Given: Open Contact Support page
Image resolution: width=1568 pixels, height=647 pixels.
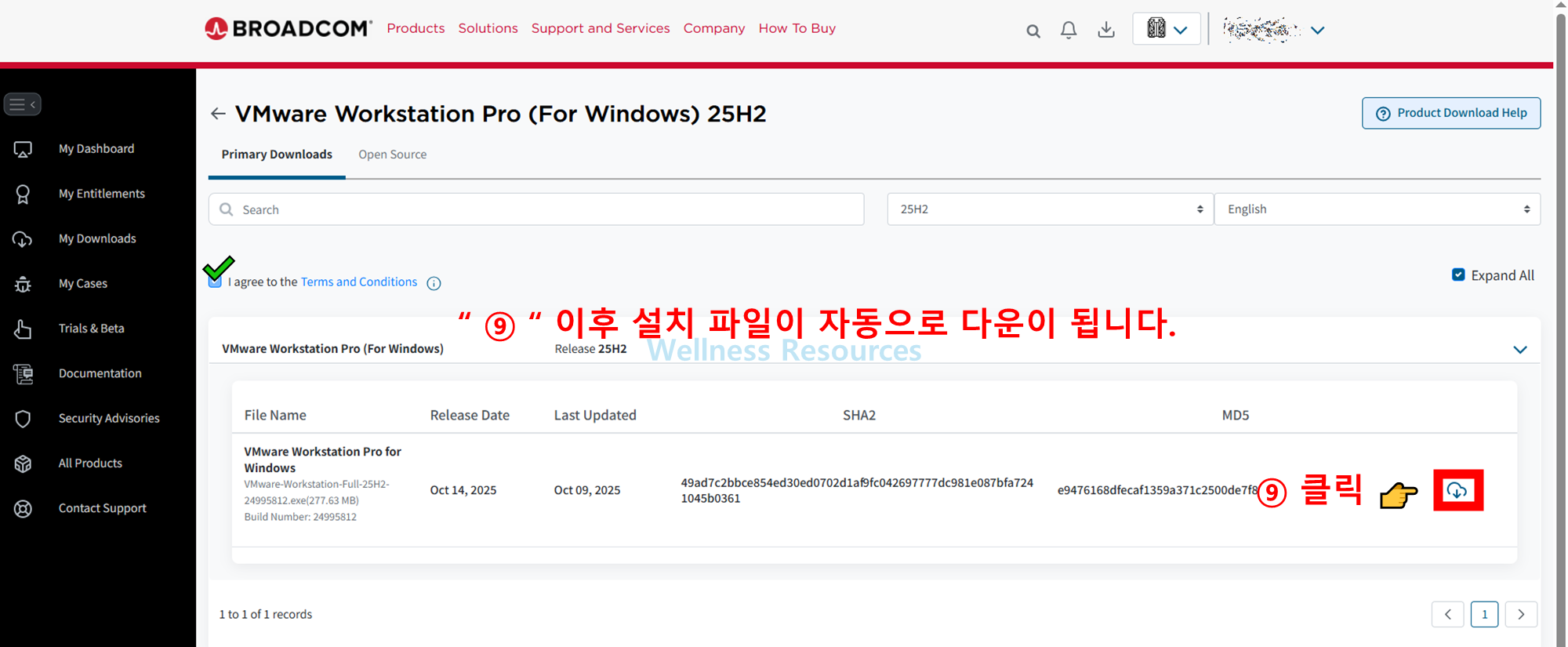Looking at the screenshot, I should 103,508.
